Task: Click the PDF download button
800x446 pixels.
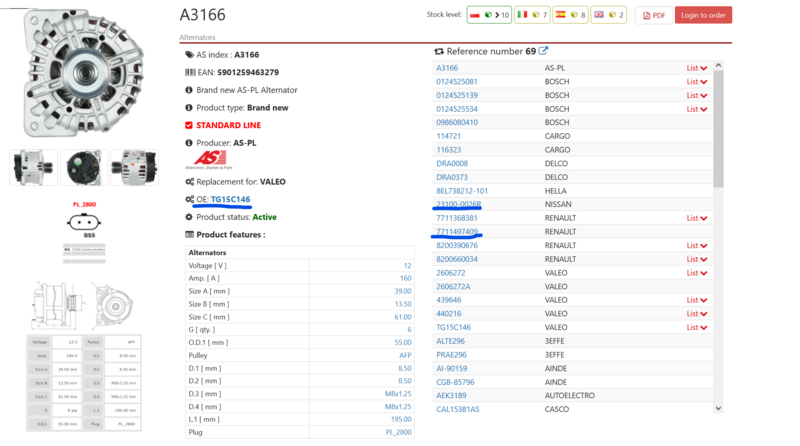Action: (654, 15)
